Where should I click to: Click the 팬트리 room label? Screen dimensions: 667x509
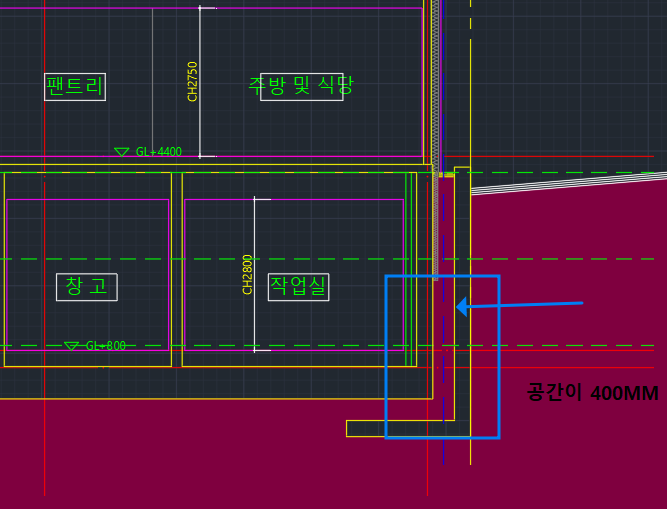point(75,86)
